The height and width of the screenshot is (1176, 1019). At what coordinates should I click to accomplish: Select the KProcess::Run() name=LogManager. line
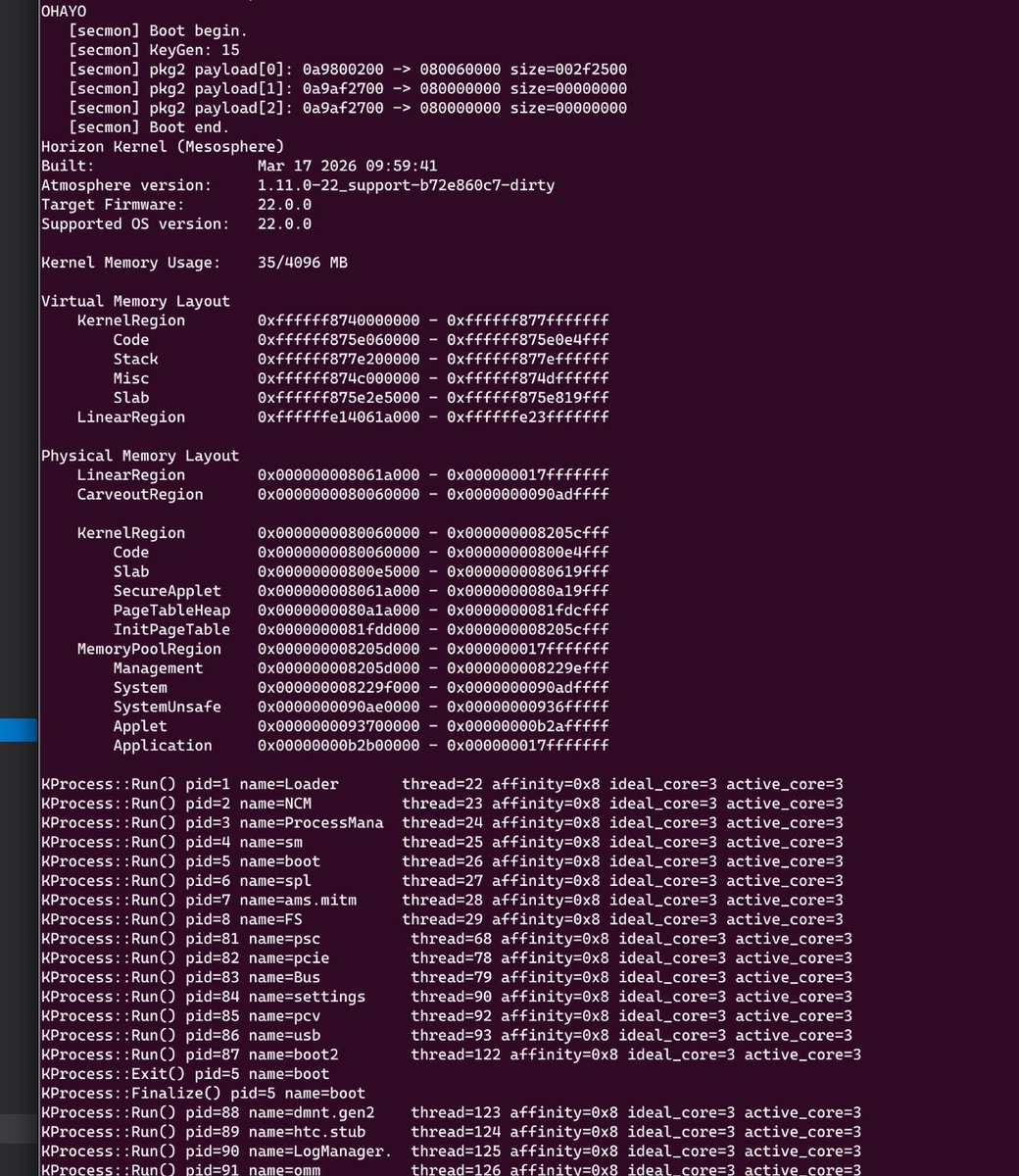(x=452, y=1151)
